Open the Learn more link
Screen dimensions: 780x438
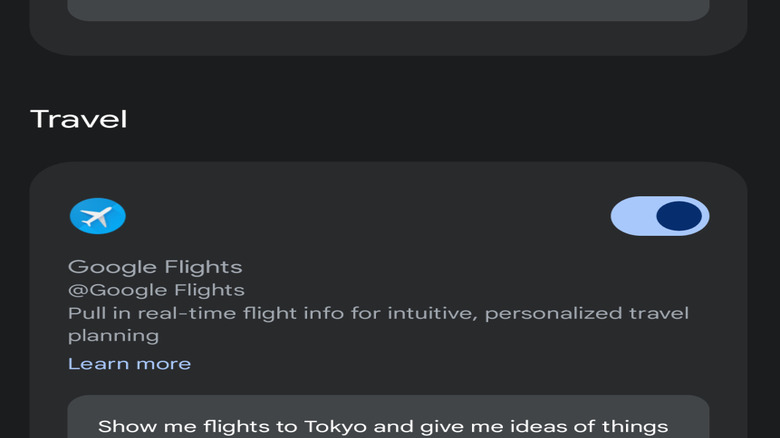point(129,363)
